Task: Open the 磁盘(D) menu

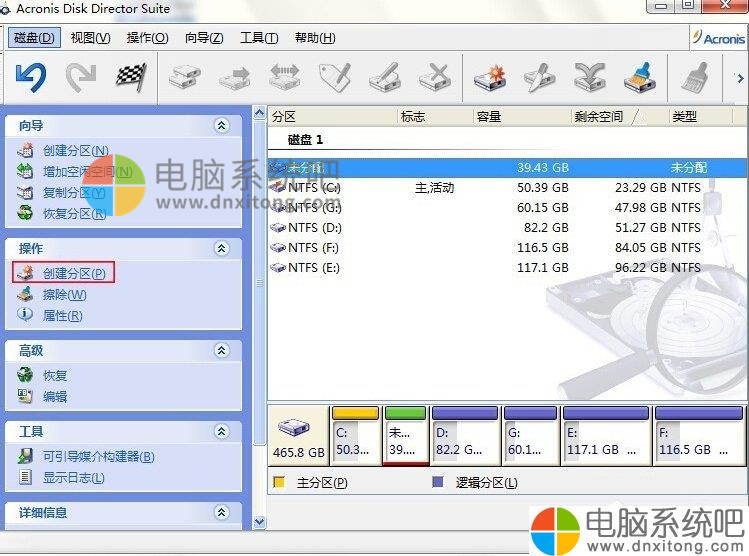Action: coord(34,37)
